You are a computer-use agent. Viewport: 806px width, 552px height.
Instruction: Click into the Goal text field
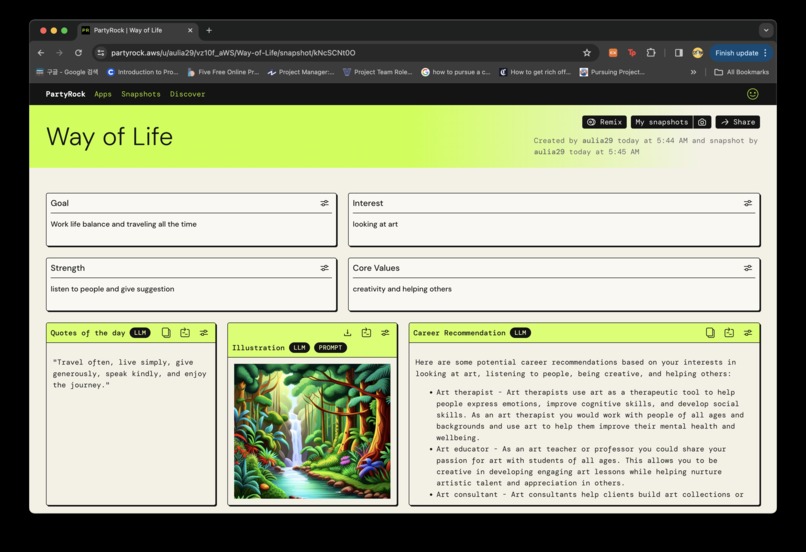point(191,224)
